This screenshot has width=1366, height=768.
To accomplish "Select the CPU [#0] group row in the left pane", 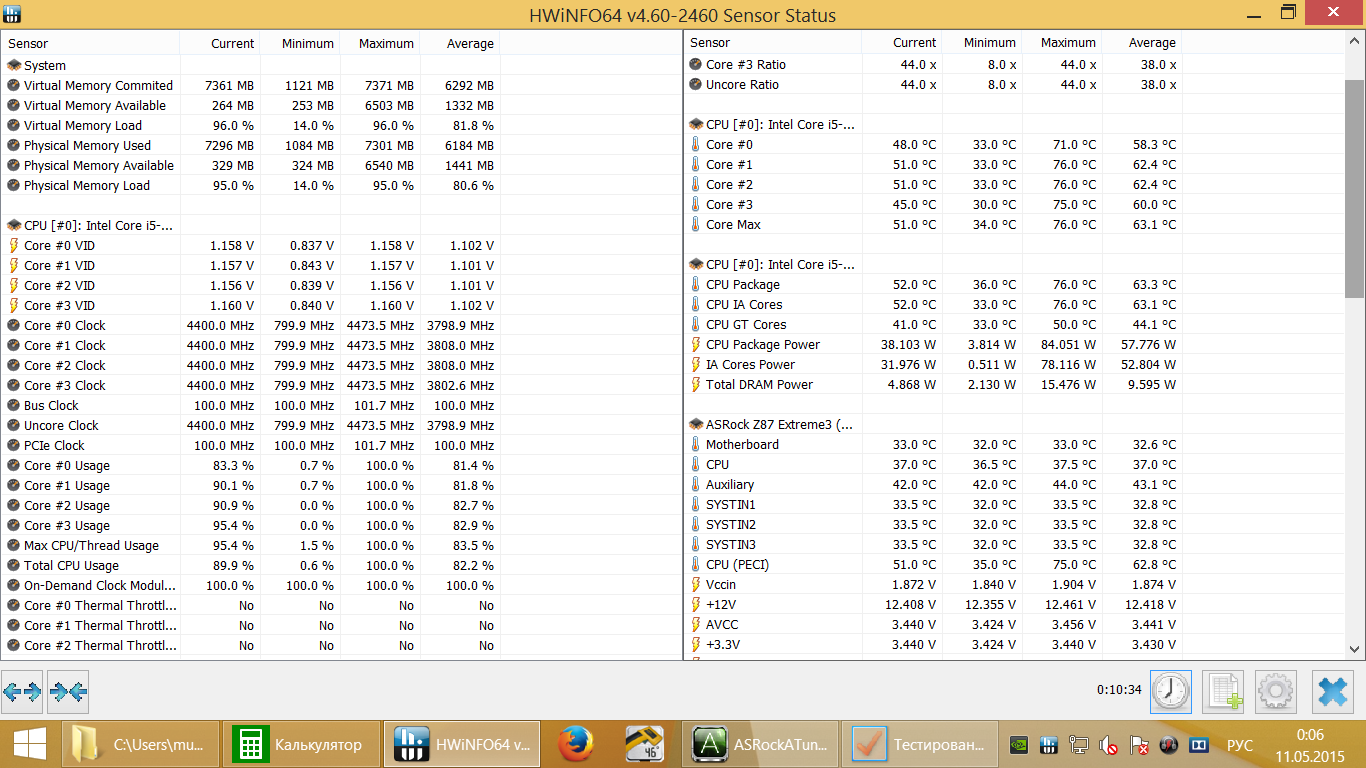I will [x=251, y=225].
